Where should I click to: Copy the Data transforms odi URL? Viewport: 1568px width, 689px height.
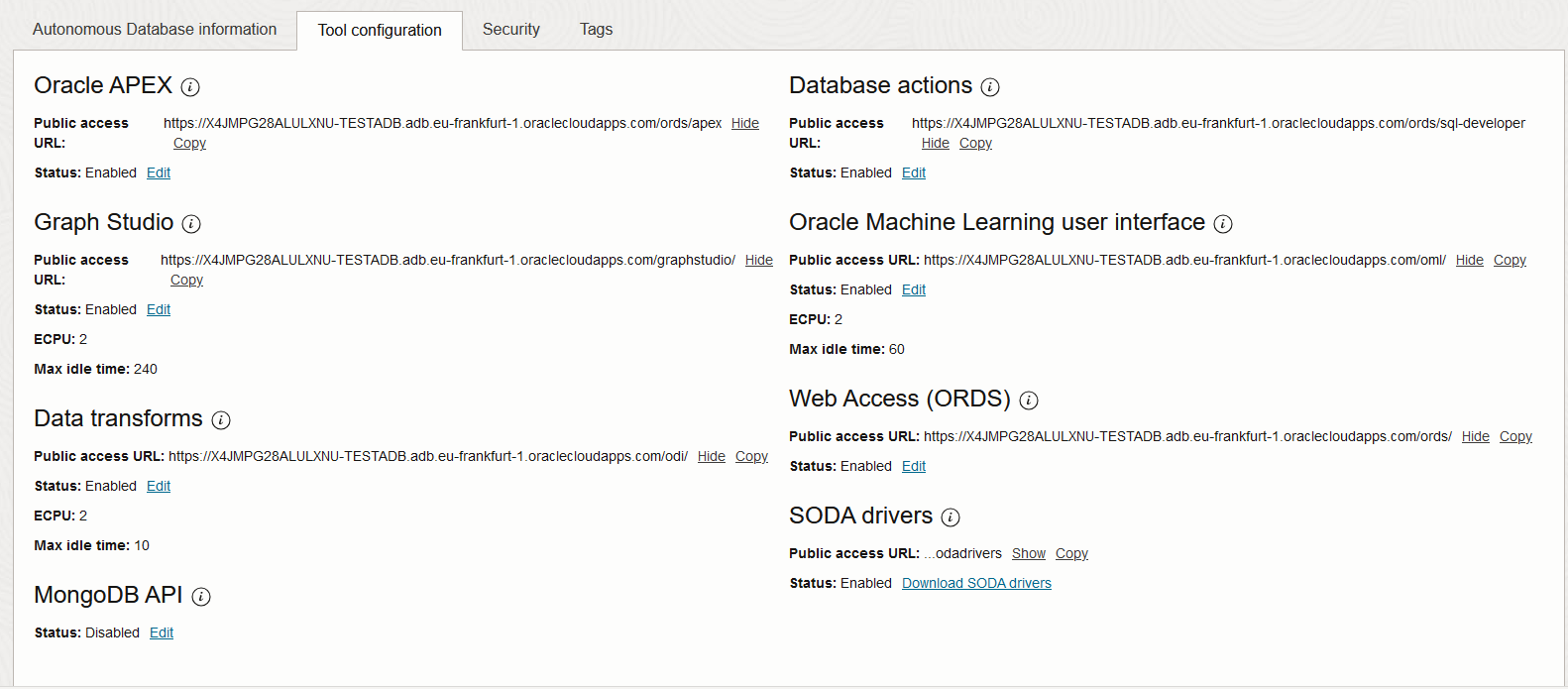[751, 456]
